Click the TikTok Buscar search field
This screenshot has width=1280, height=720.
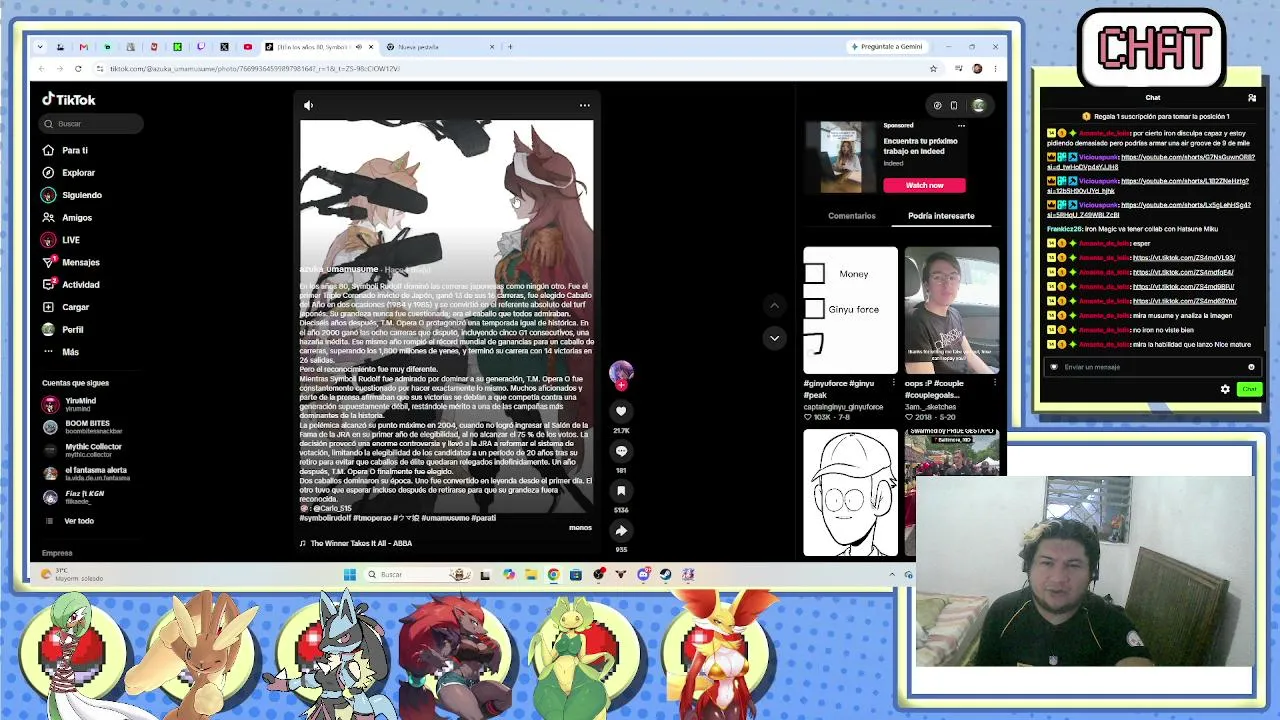(x=93, y=124)
